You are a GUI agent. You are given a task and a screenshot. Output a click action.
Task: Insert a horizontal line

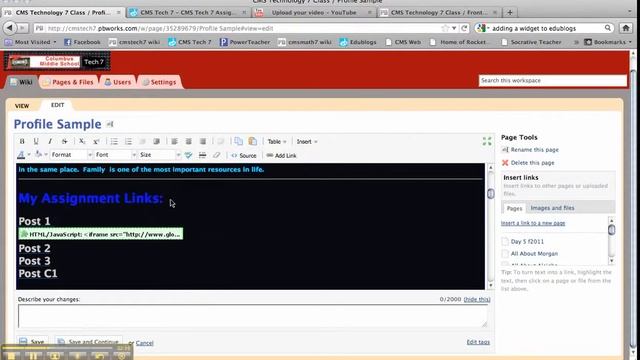click(202, 155)
